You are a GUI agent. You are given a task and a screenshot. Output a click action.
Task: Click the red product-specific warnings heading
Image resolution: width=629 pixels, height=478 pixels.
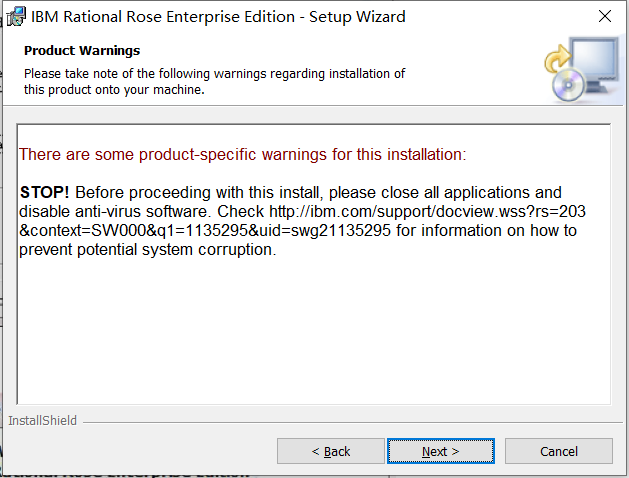(x=243, y=154)
